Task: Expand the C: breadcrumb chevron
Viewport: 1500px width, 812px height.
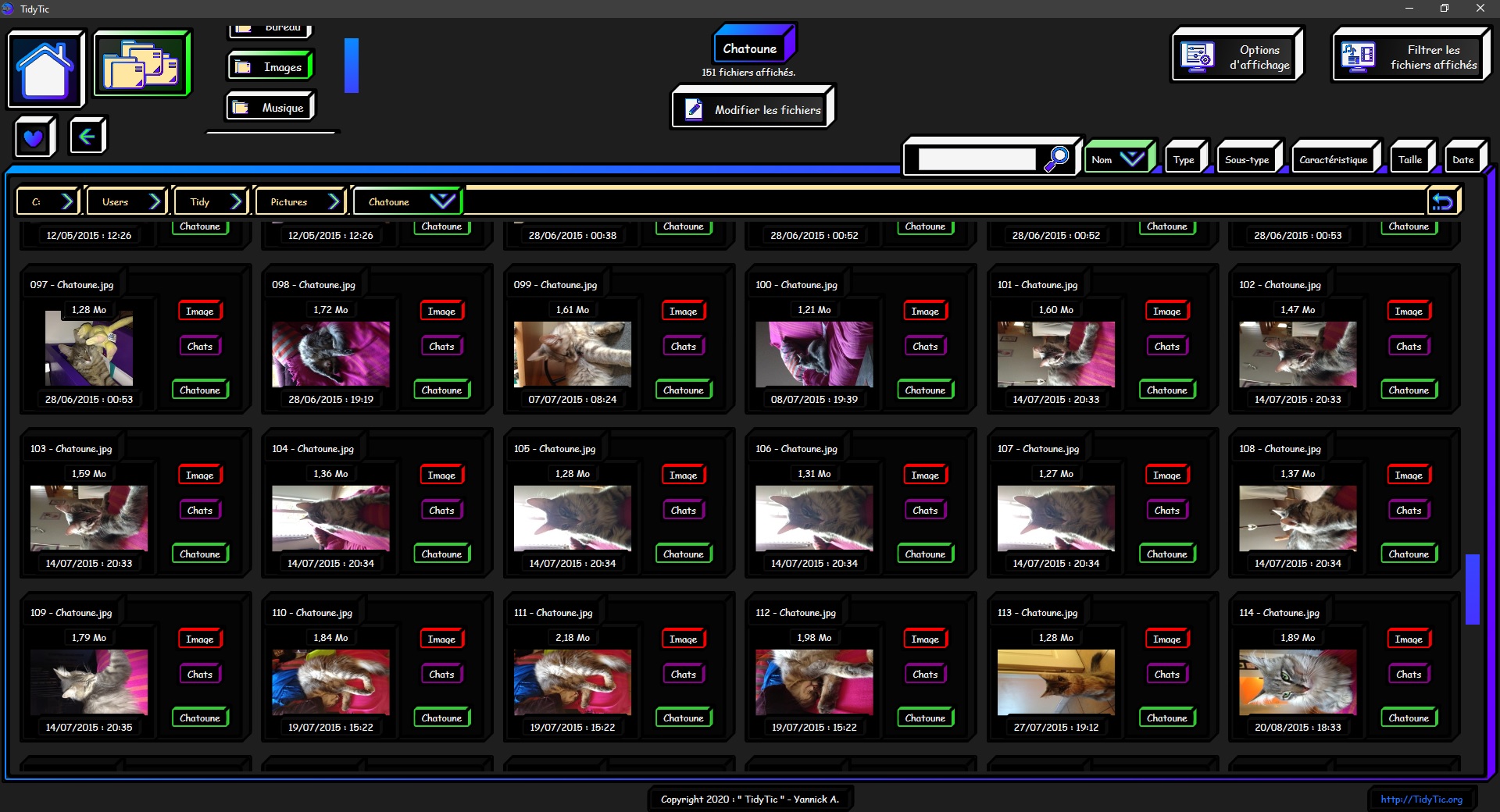Action: coord(67,202)
